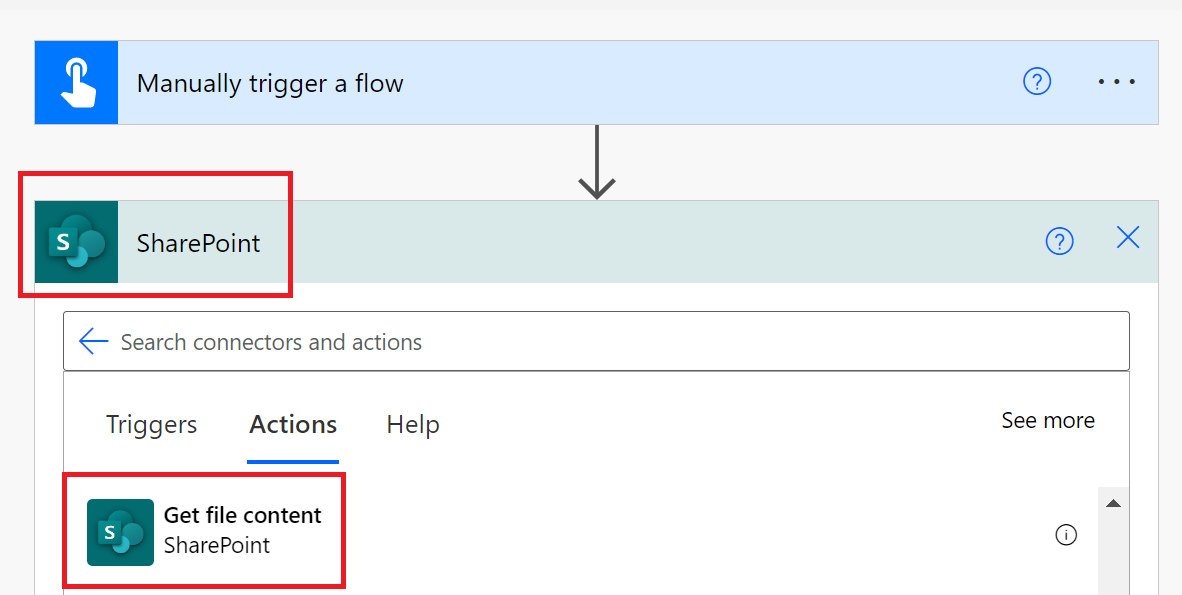Image resolution: width=1182 pixels, height=595 pixels.
Task: Open the ellipsis menu on the trigger card
Action: [1116, 82]
